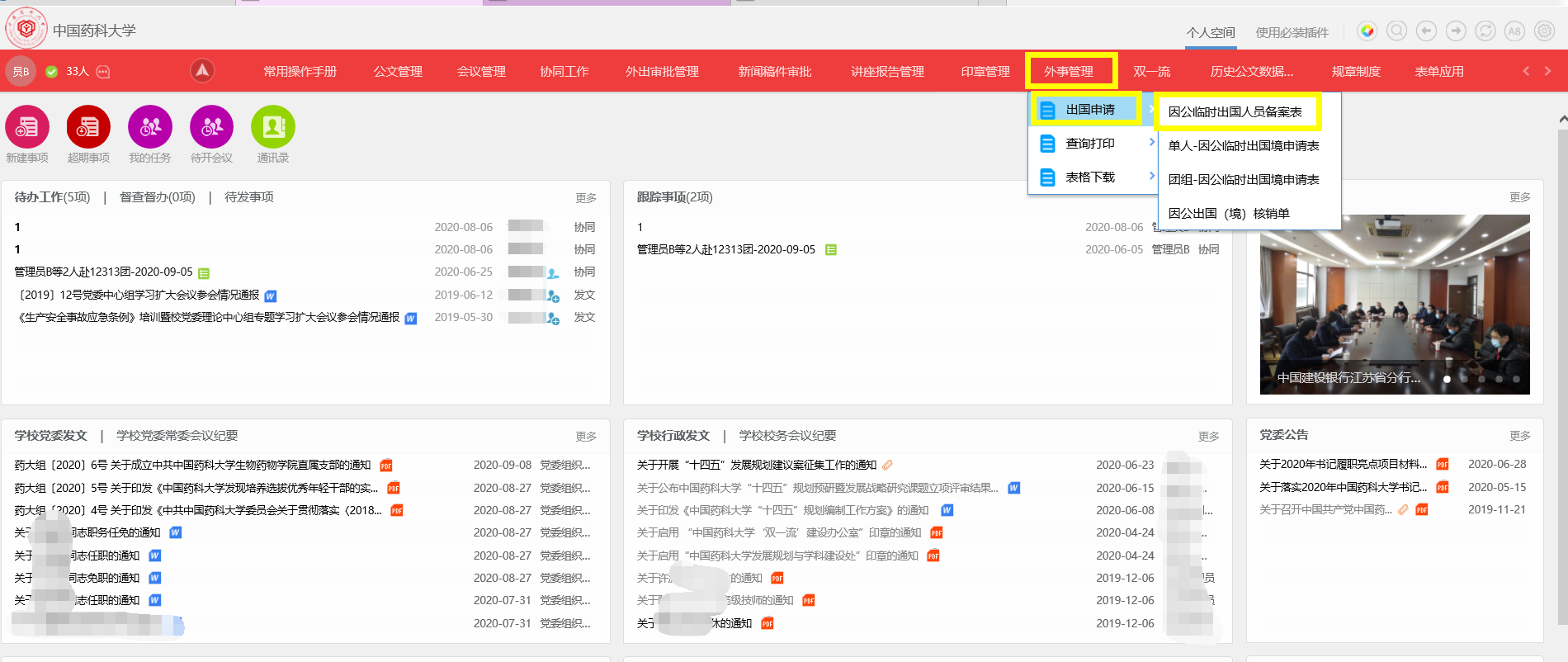The height and width of the screenshot is (662, 1568).
Task: Expand the 查询打印 submenu
Action: [1091, 144]
